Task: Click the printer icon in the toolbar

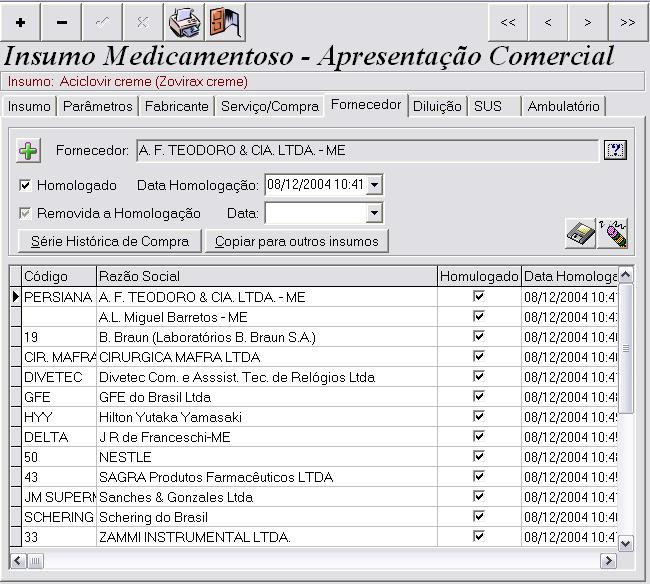Action: tap(184, 22)
